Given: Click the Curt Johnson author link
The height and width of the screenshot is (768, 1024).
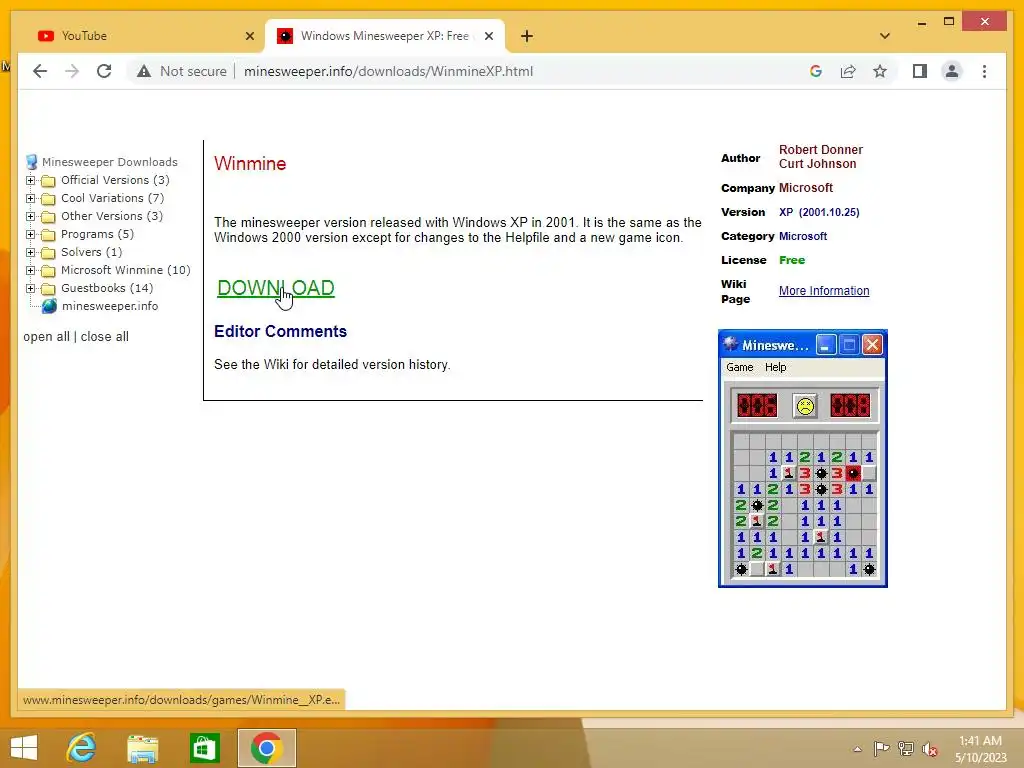Looking at the screenshot, I should [x=817, y=164].
